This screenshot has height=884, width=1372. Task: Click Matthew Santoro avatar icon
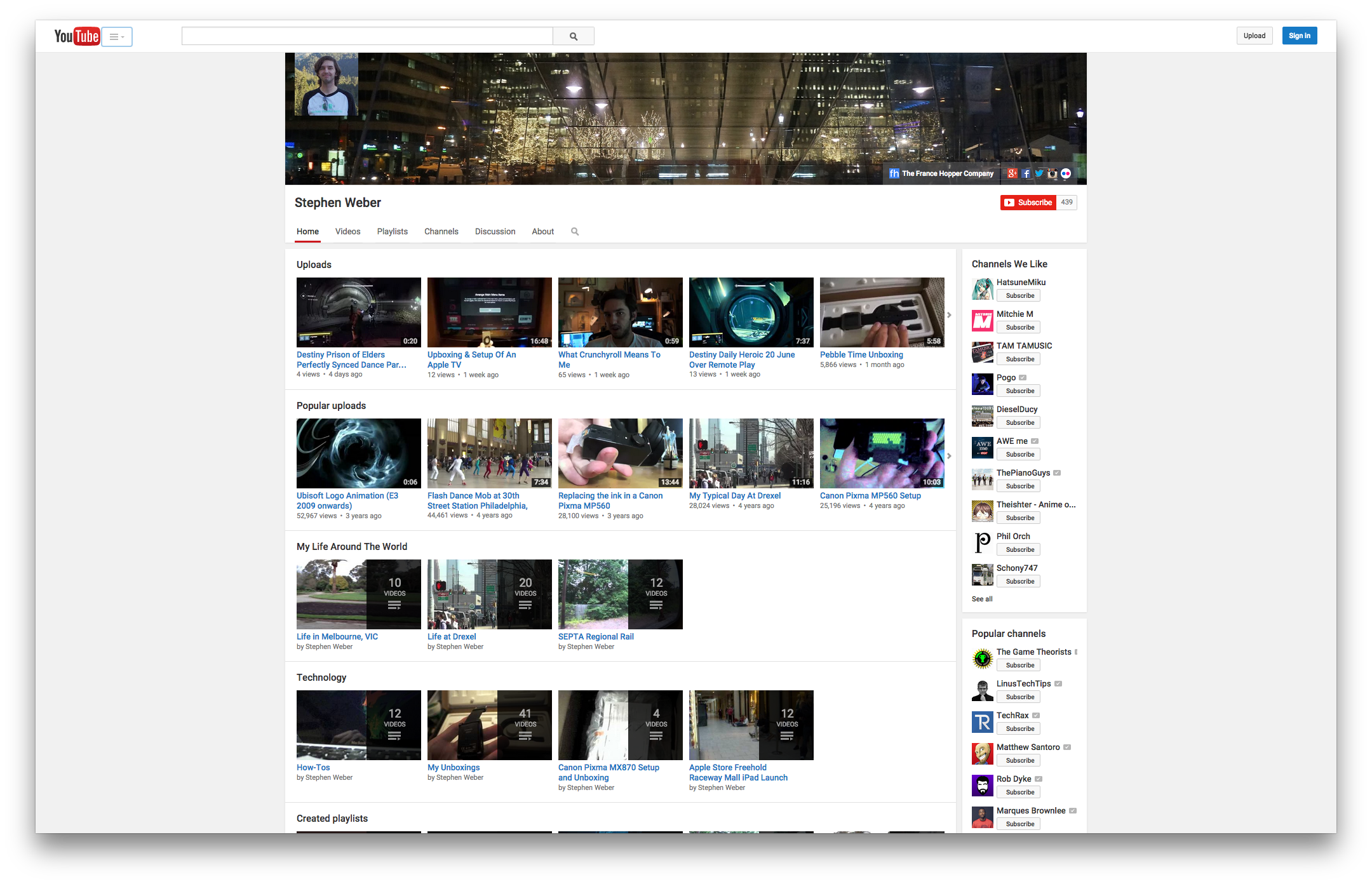tap(982, 754)
